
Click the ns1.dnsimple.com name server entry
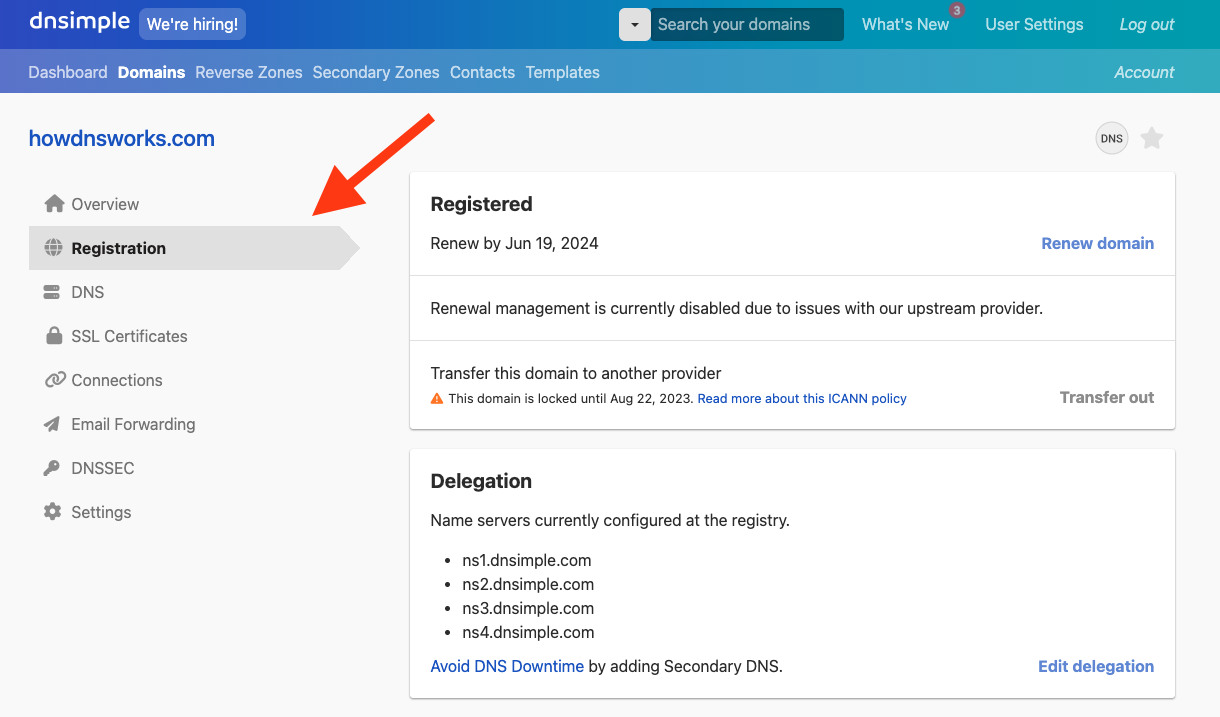[527, 560]
